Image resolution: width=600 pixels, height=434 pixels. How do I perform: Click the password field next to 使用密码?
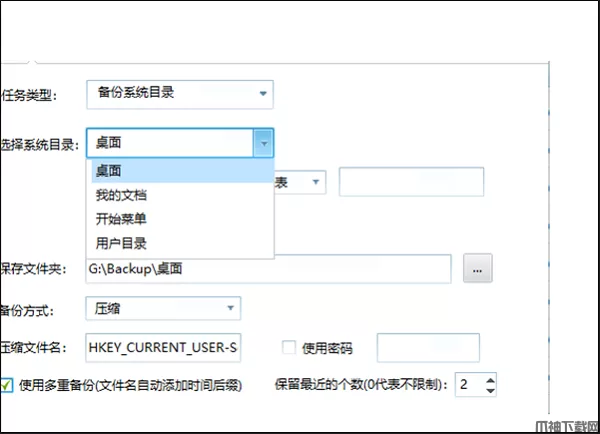pyautogui.click(x=427, y=348)
